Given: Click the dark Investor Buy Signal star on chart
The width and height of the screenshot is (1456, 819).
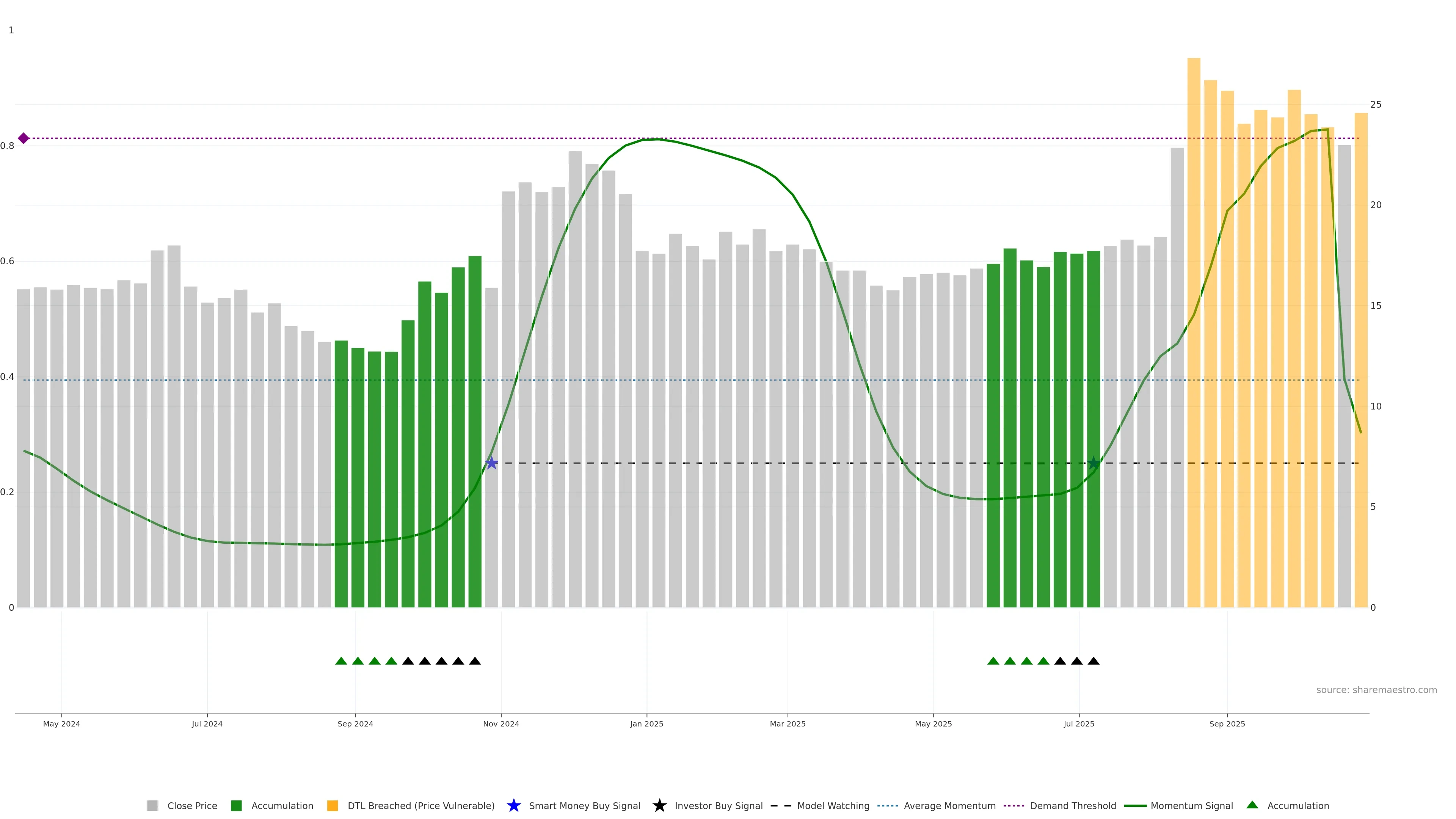Looking at the screenshot, I should [x=1094, y=463].
